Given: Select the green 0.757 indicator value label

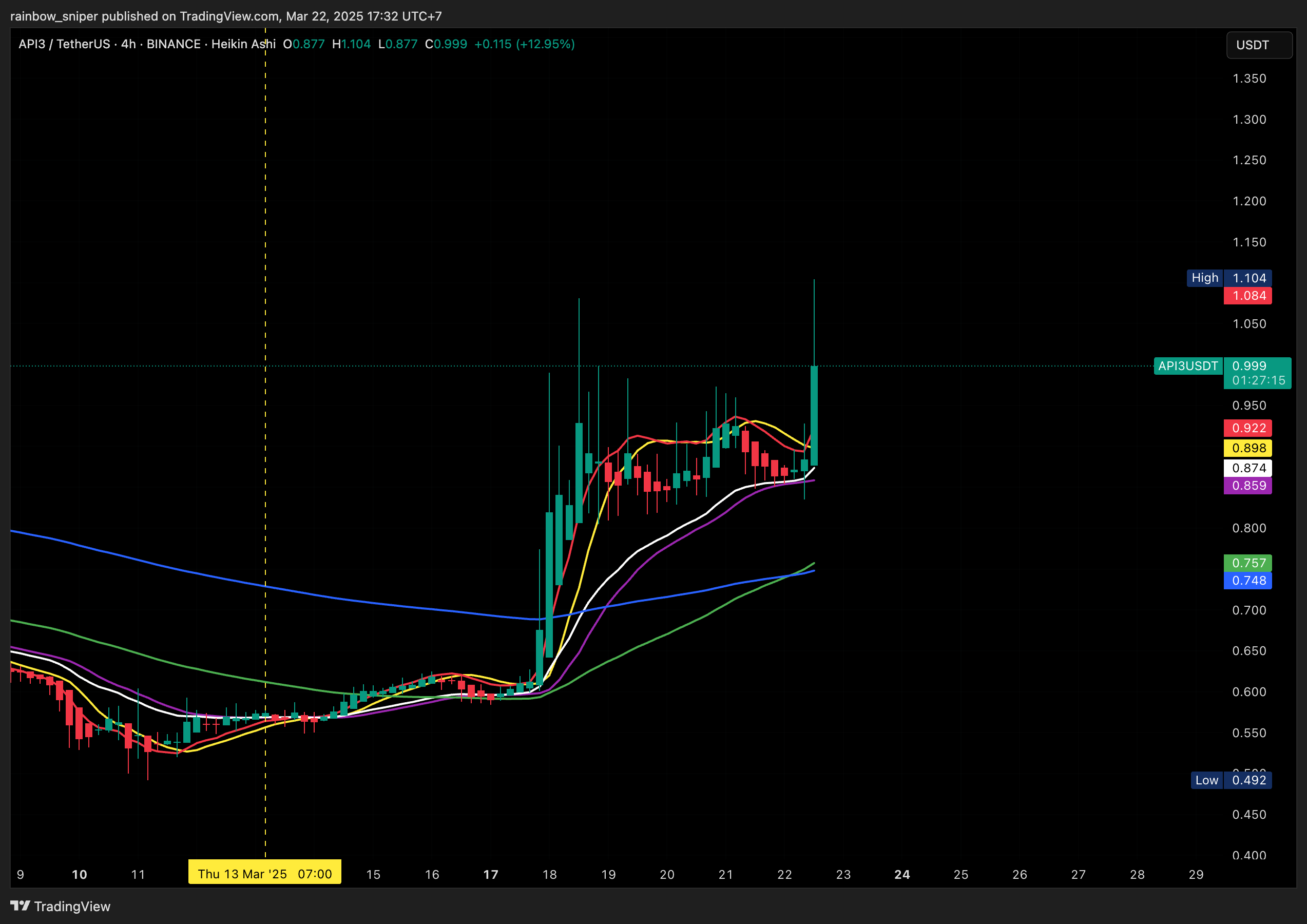Looking at the screenshot, I should coord(1248,563).
